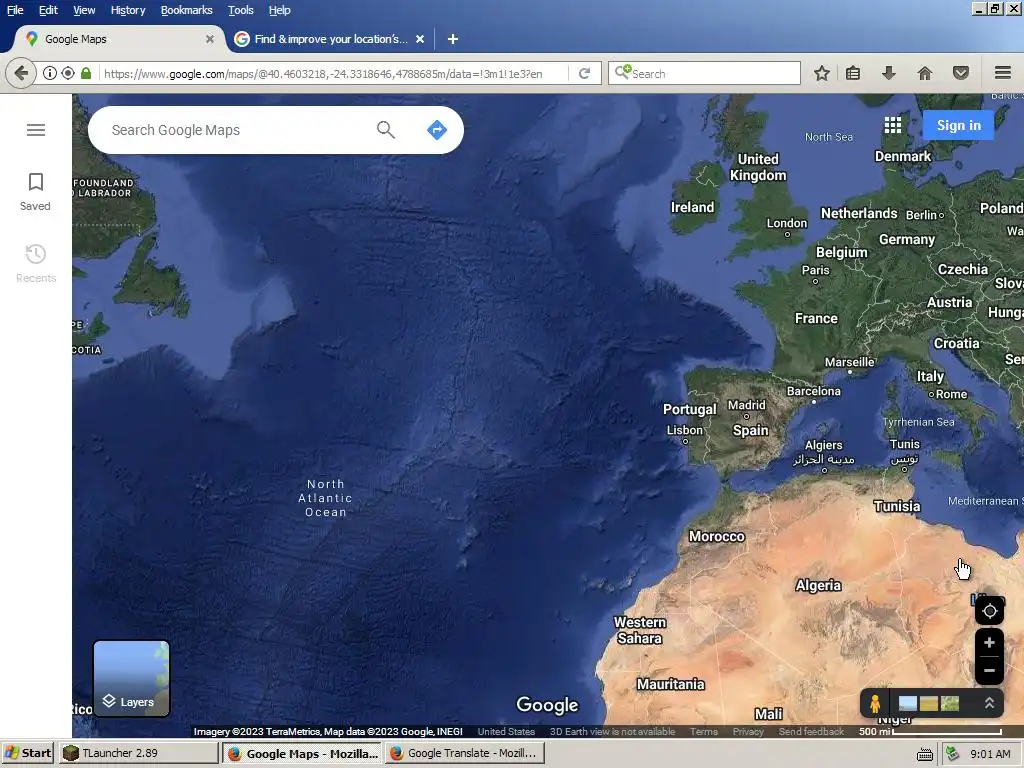Open the Recents panel
The width and height of the screenshot is (1024, 768).
[x=36, y=264]
